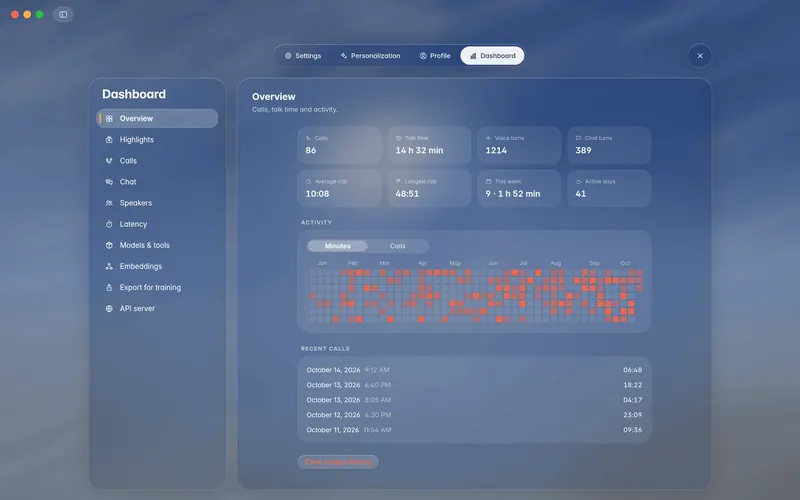Open the Chat section
The image size is (800, 500).
[x=157, y=182]
